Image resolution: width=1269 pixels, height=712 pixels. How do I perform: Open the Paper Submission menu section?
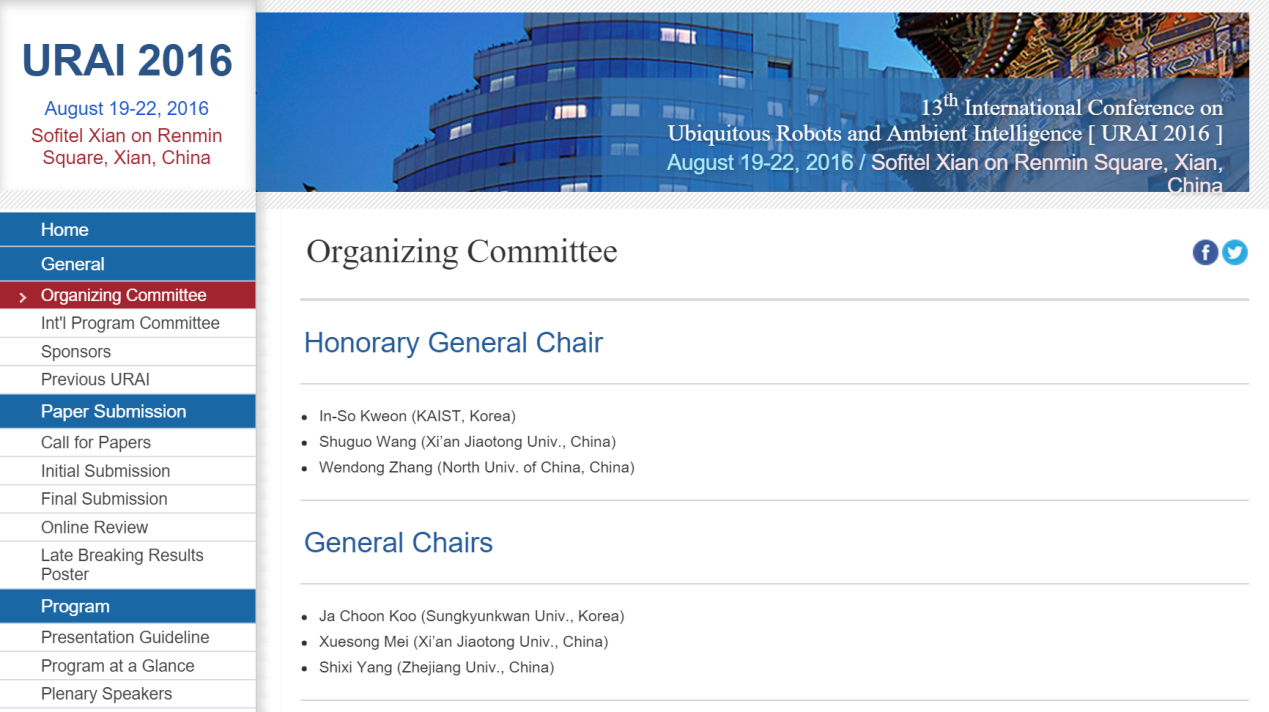[x=113, y=411]
